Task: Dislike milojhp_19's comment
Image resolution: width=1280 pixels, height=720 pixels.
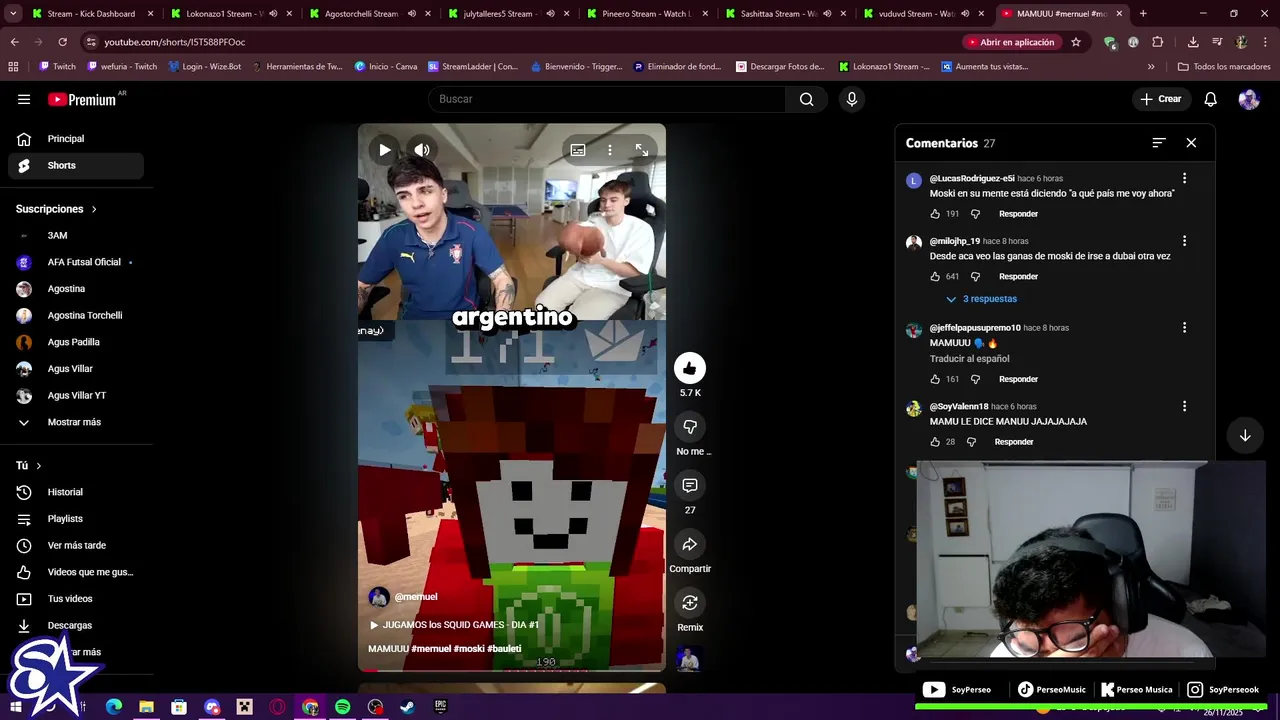Action: tap(976, 277)
